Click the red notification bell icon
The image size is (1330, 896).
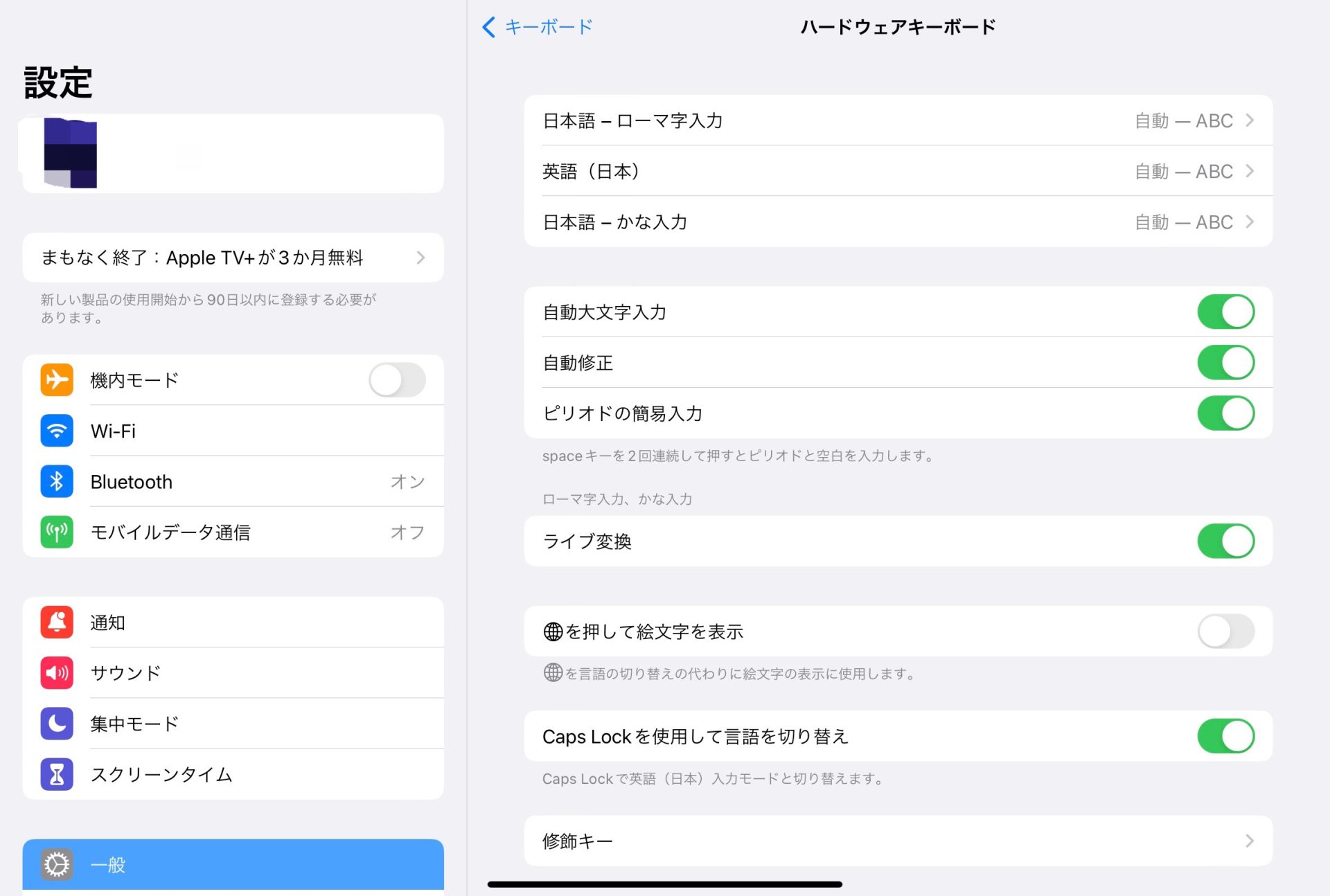tap(57, 622)
